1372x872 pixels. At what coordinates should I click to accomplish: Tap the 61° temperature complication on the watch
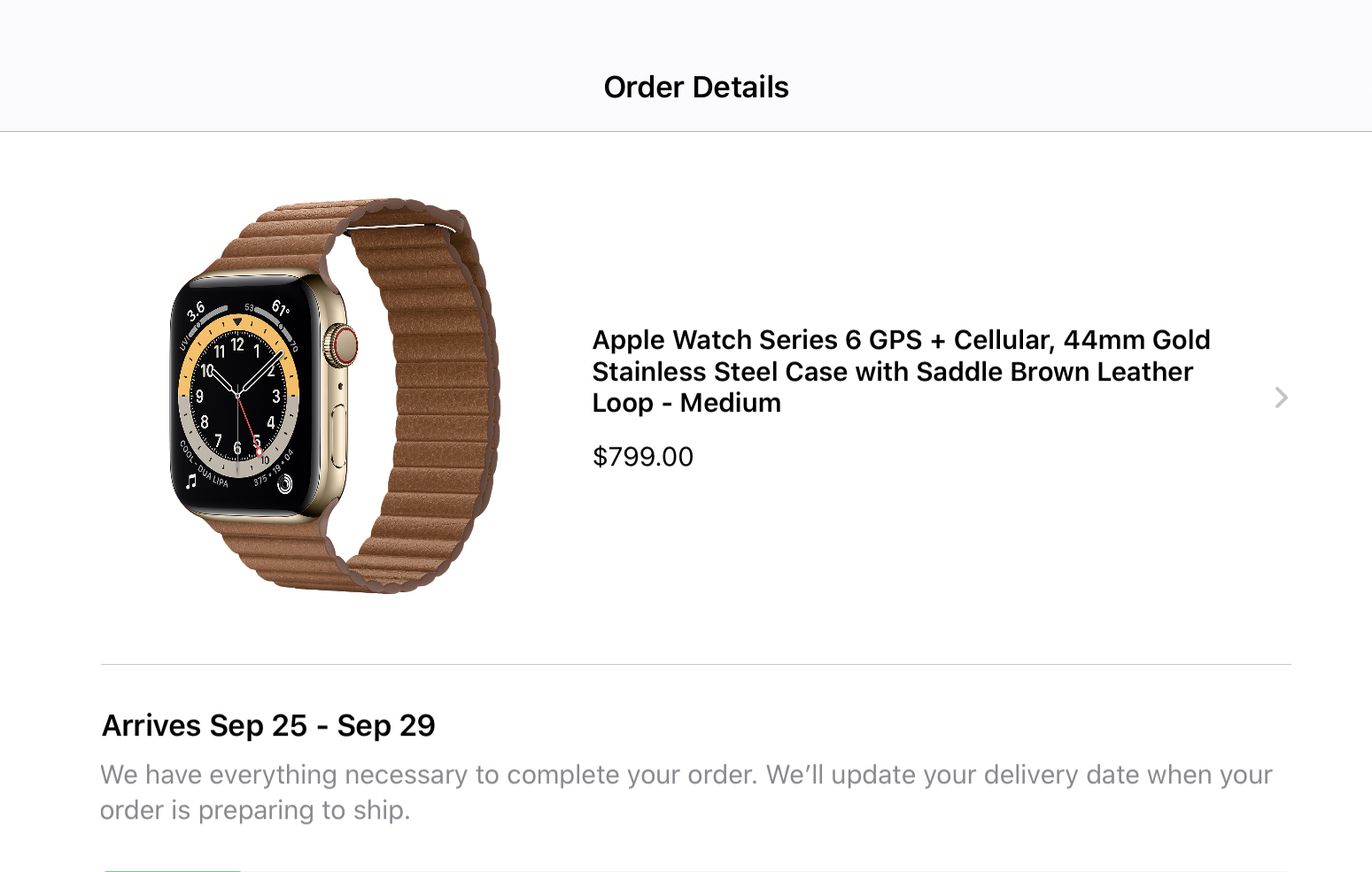pos(280,308)
